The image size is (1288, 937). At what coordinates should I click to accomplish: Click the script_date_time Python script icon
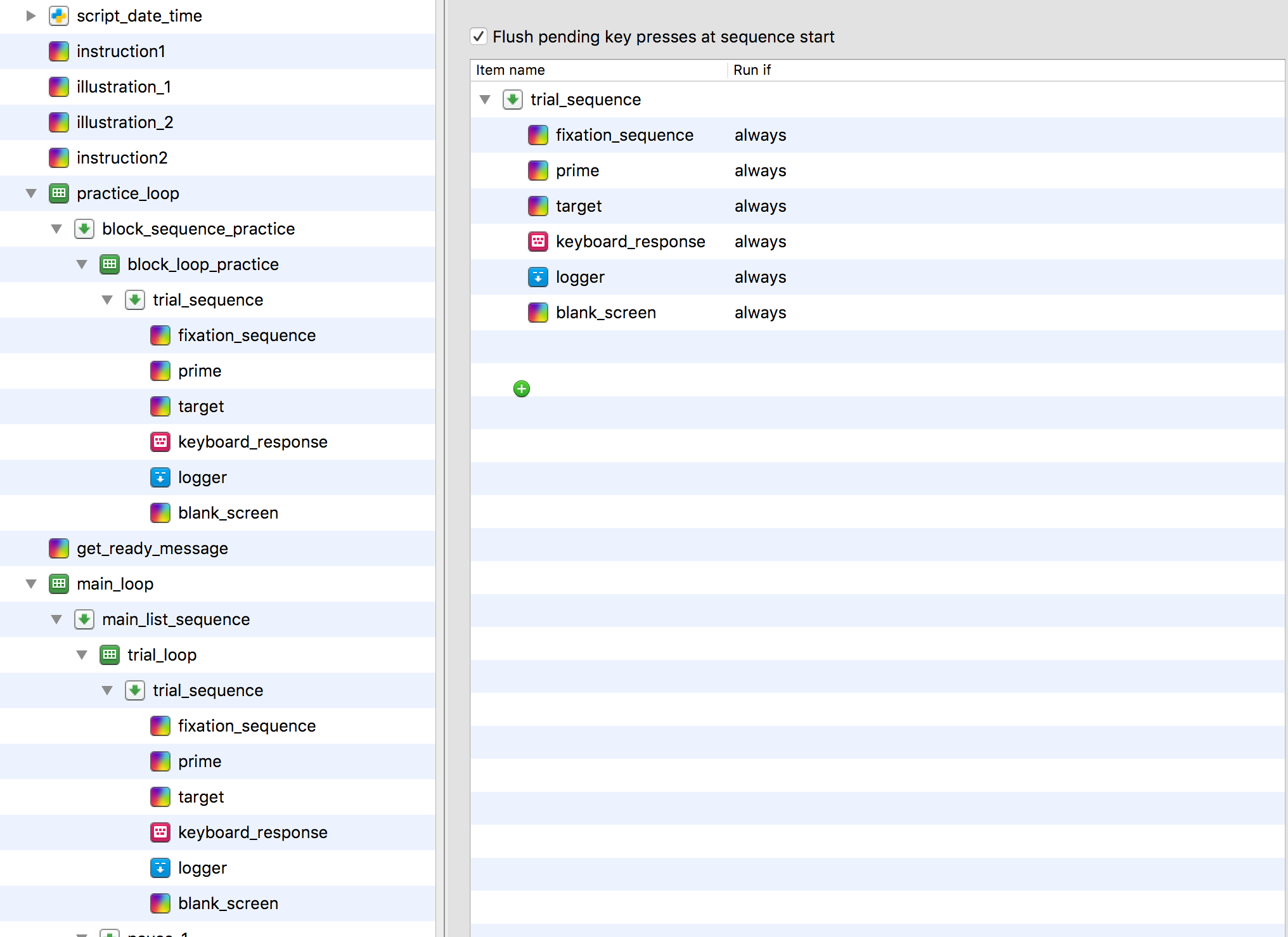pos(59,16)
